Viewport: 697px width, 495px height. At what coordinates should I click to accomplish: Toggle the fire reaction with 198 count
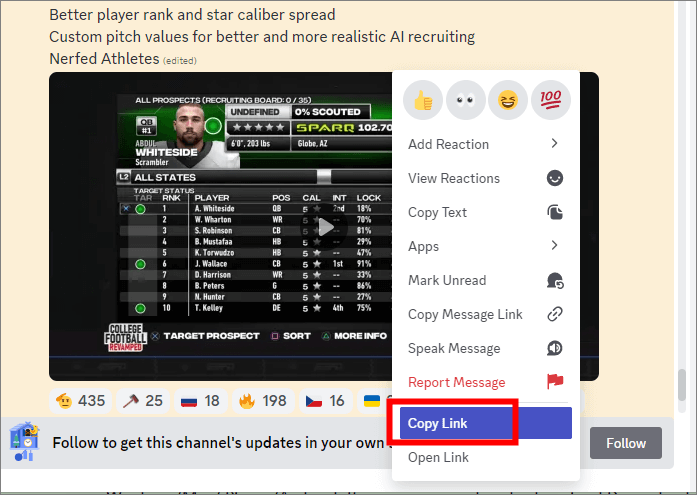click(262, 401)
